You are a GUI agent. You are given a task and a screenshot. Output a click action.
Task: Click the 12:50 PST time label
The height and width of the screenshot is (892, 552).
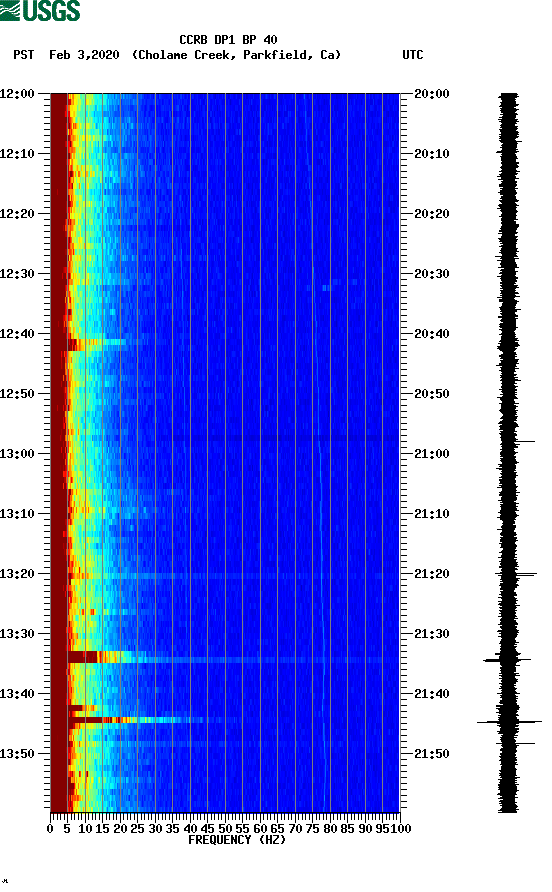[x=17, y=394]
